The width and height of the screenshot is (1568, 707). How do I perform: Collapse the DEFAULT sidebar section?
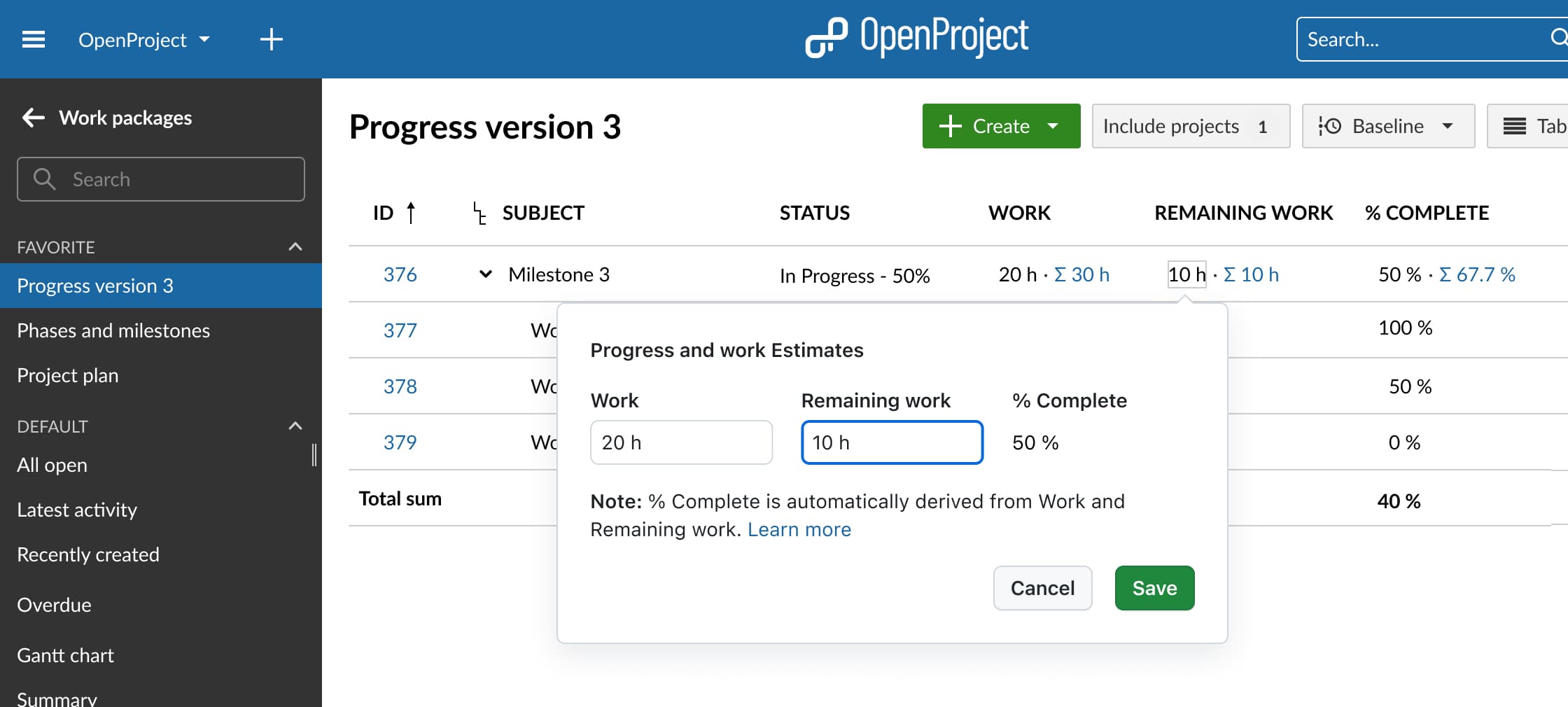coord(295,426)
